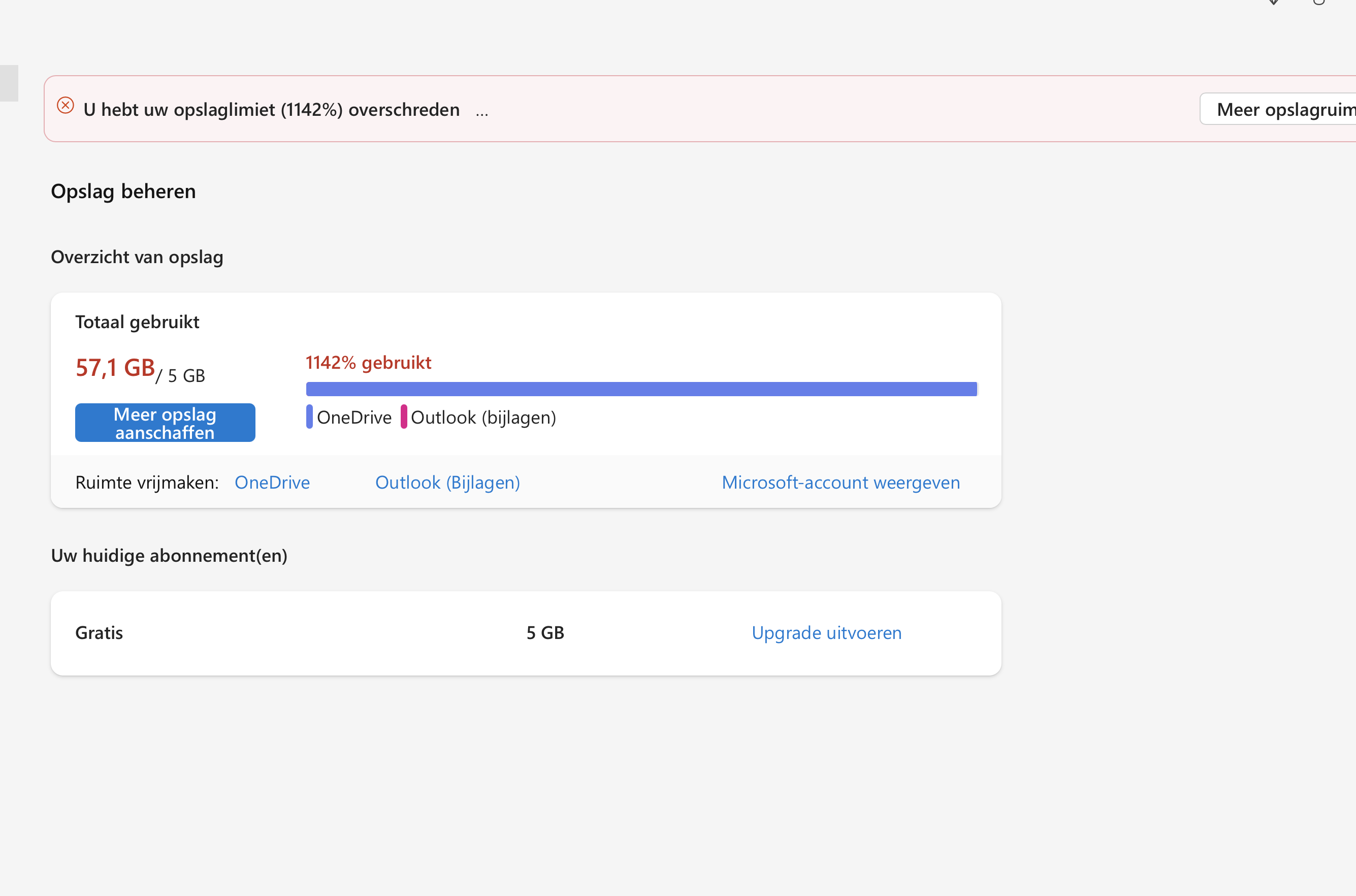
Task: Follow the Upgrade uitvoeren link
Action: (826, 633)
